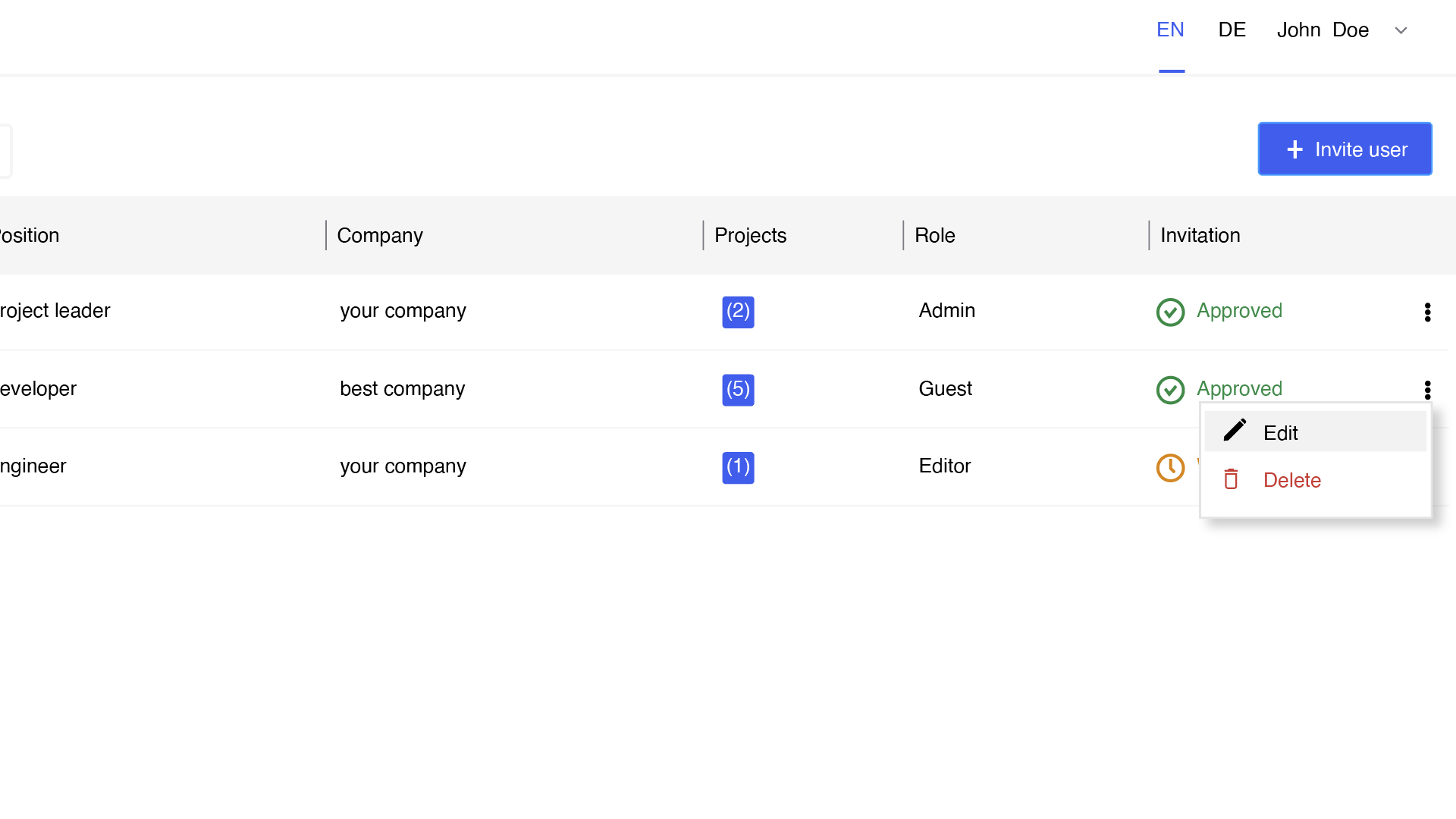
Task: Click the Guest role cell
Action: [x=945, y=388]
